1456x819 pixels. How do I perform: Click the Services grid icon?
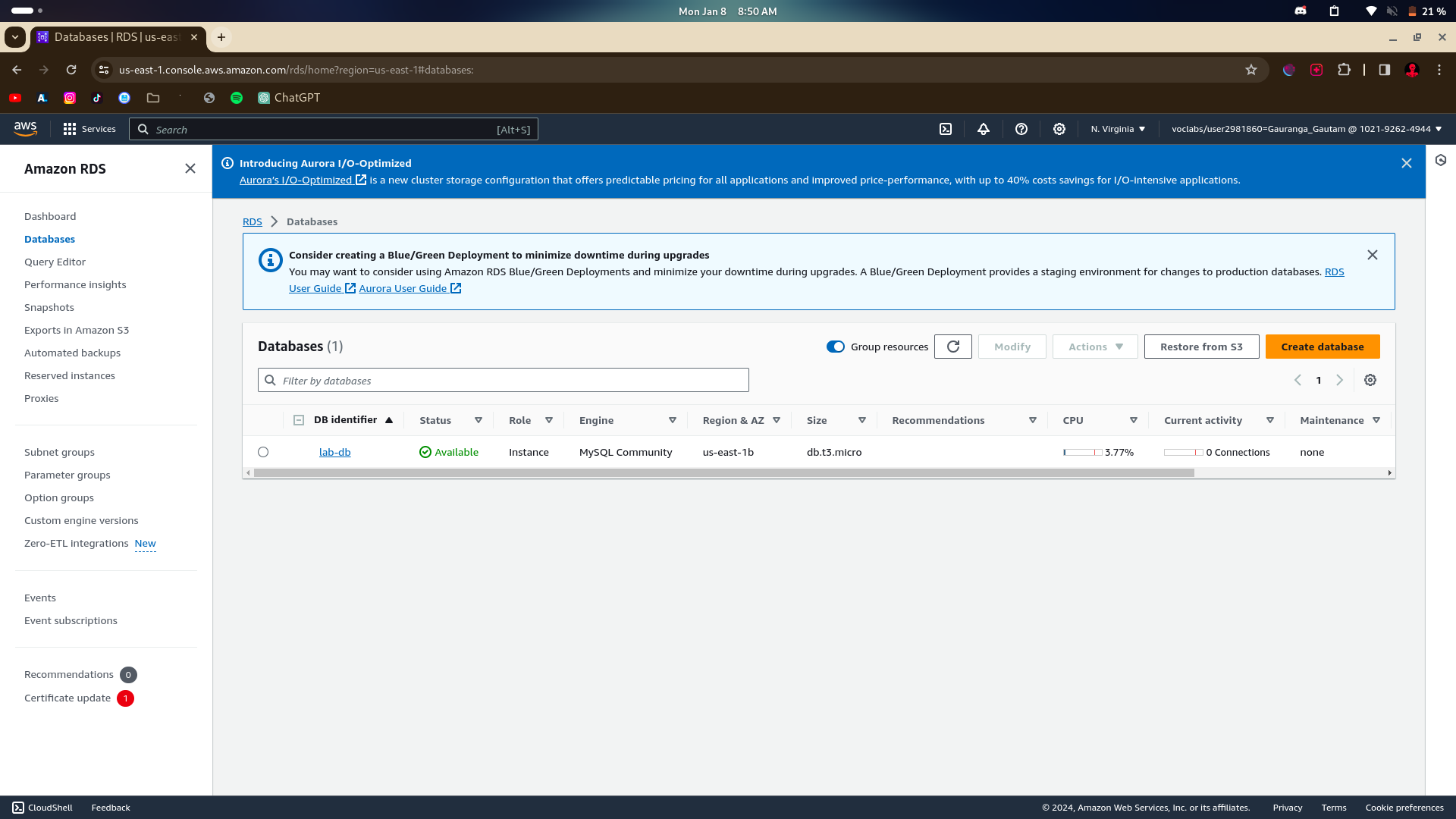pyautogui.click(x=70, y=129)
